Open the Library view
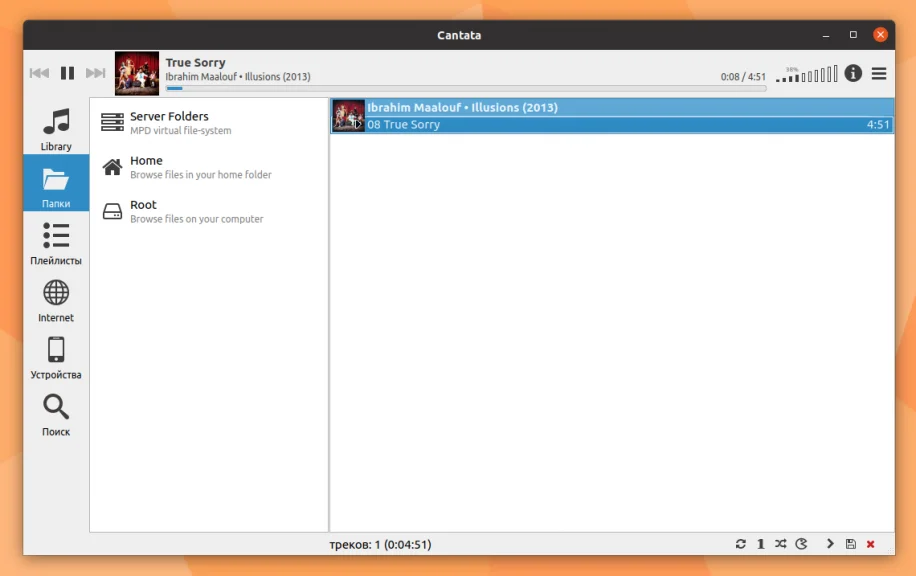The image size is (916, 576). click(56, 129)
